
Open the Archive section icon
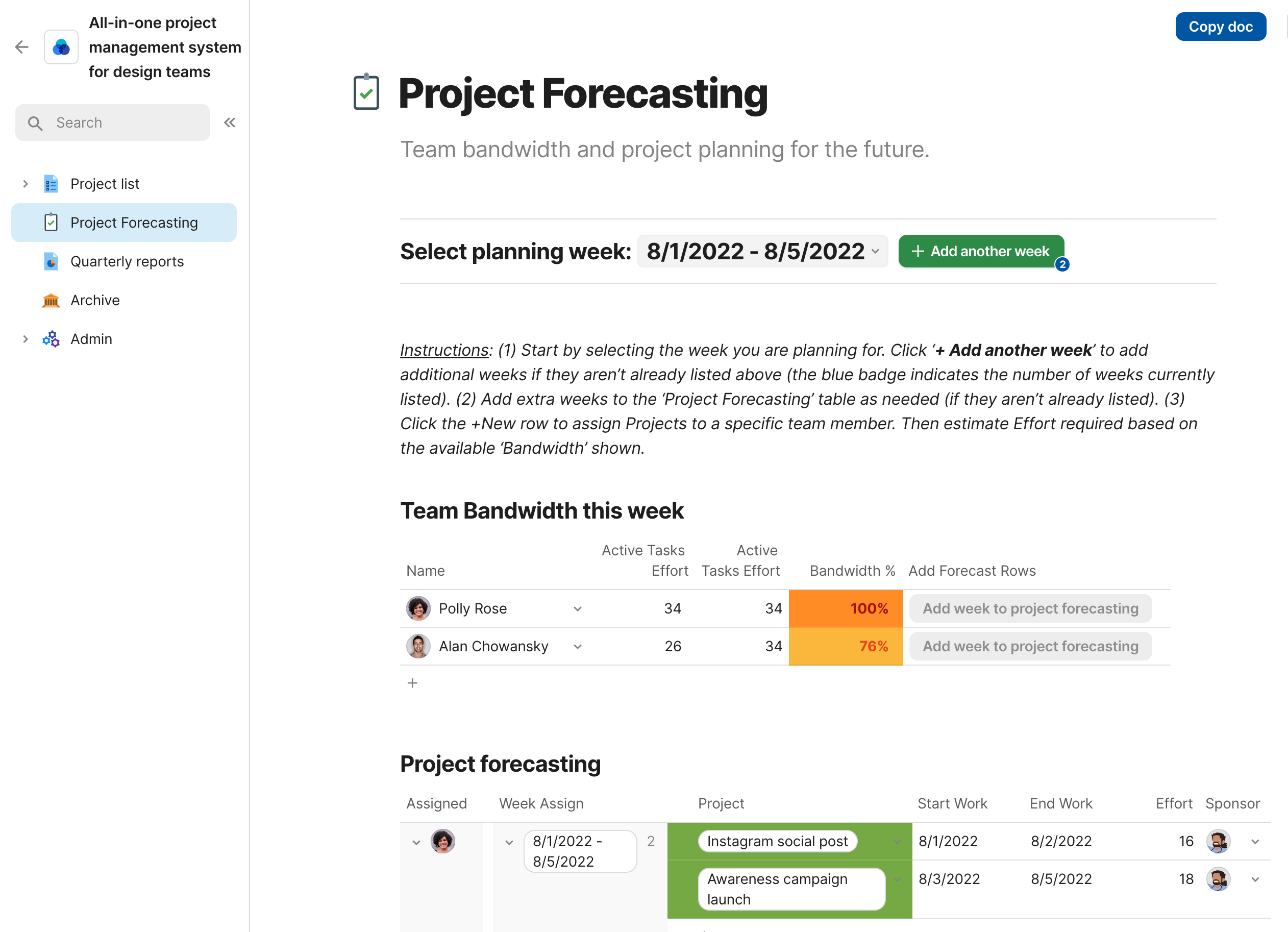51,300
